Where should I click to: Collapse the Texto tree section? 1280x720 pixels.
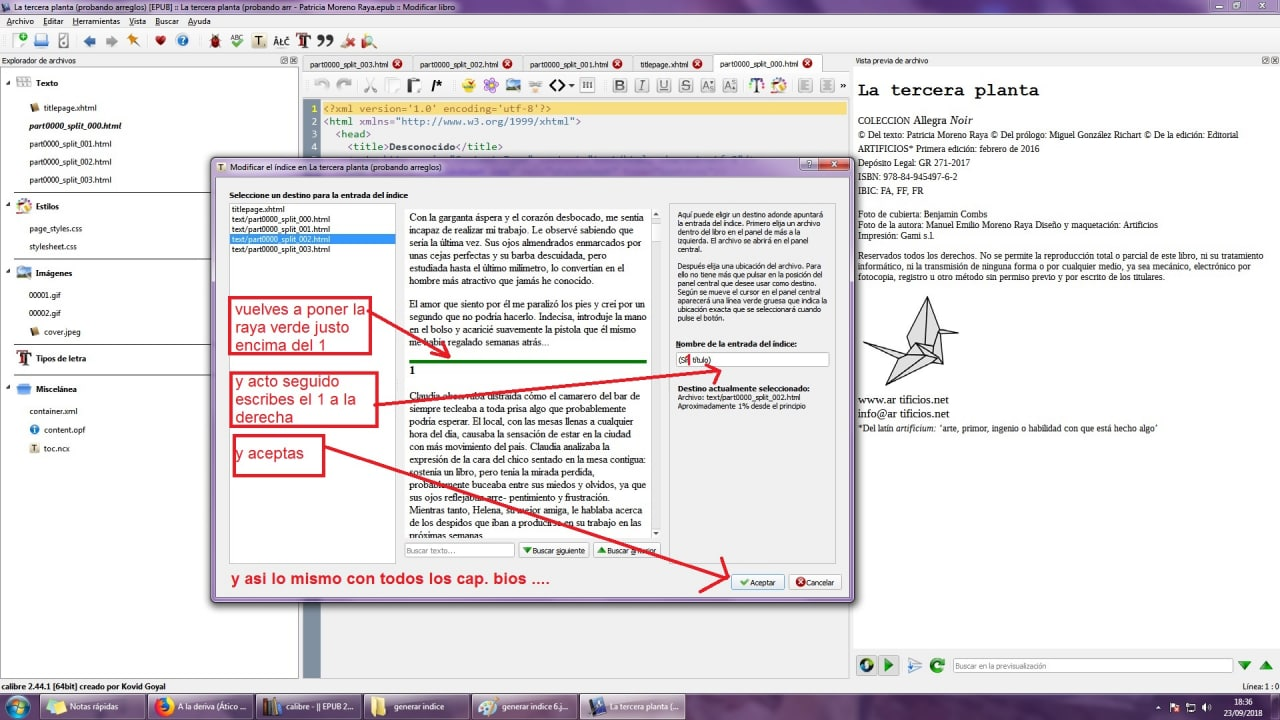pyautogui.click(x=8, y=83)
